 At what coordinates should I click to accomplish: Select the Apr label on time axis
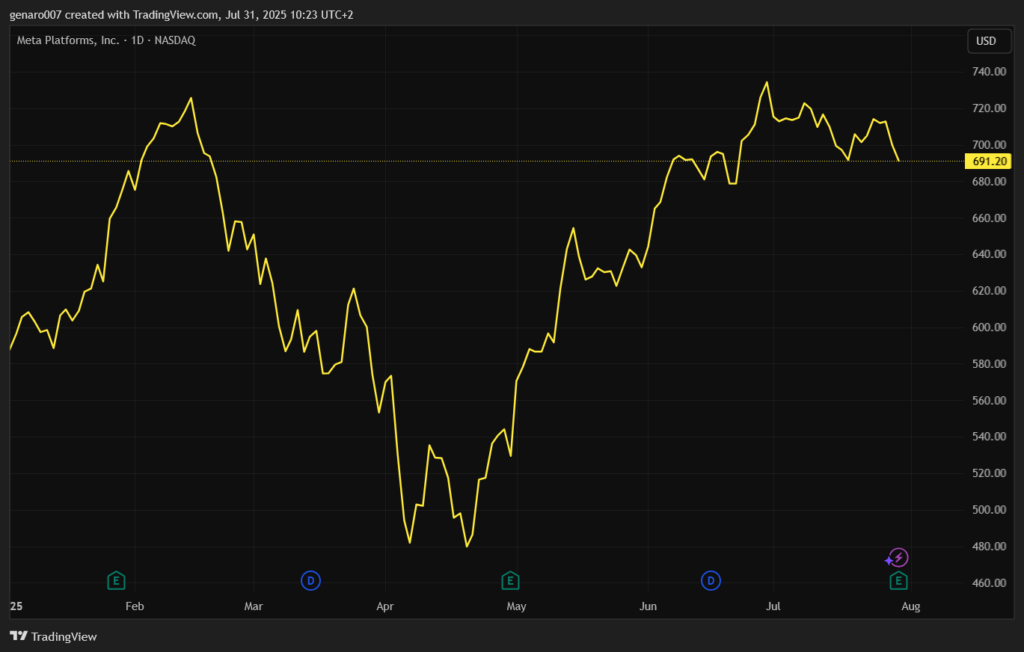click(385, 606)
